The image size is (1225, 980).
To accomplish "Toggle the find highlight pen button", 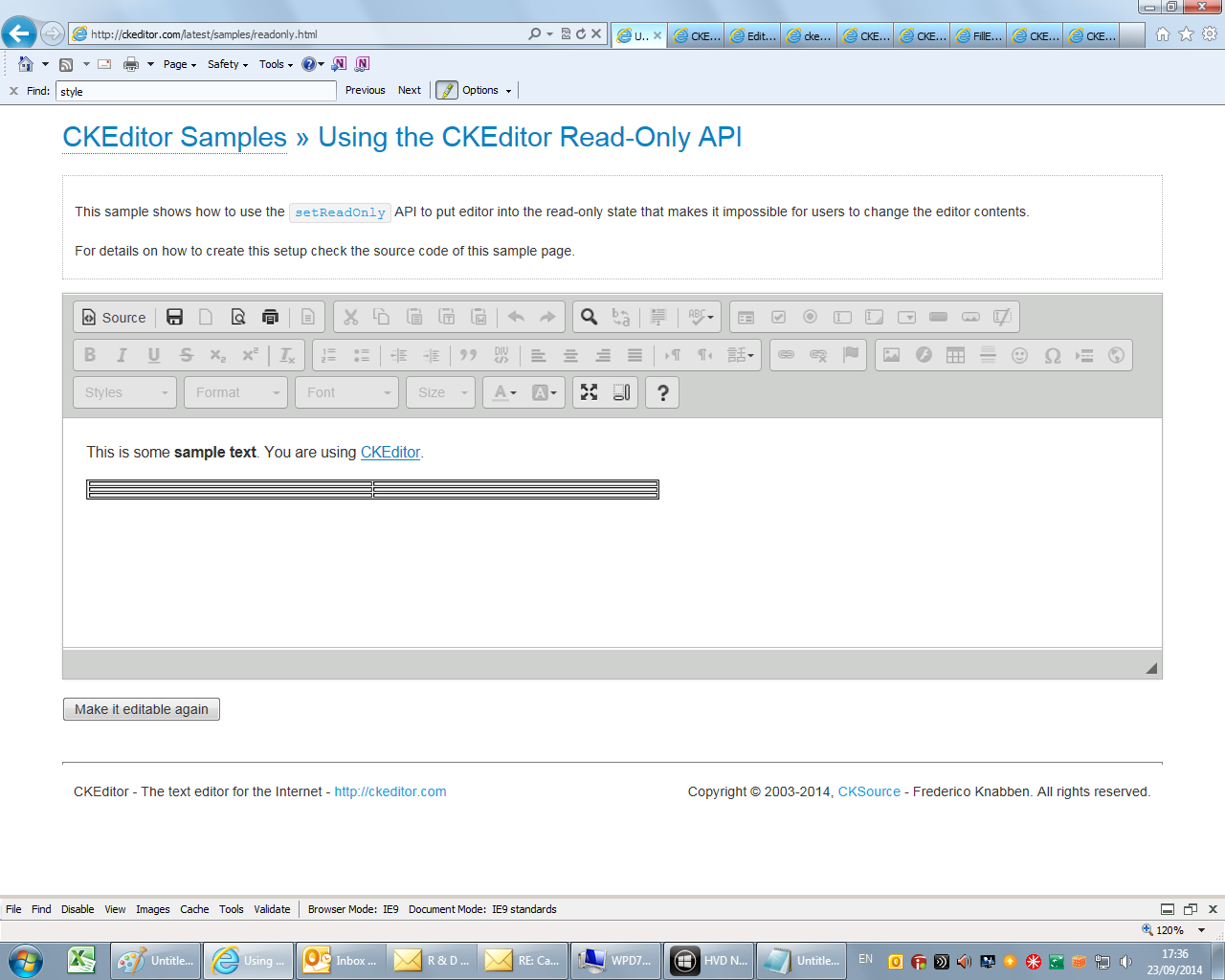I will click(x=447, y=90).
